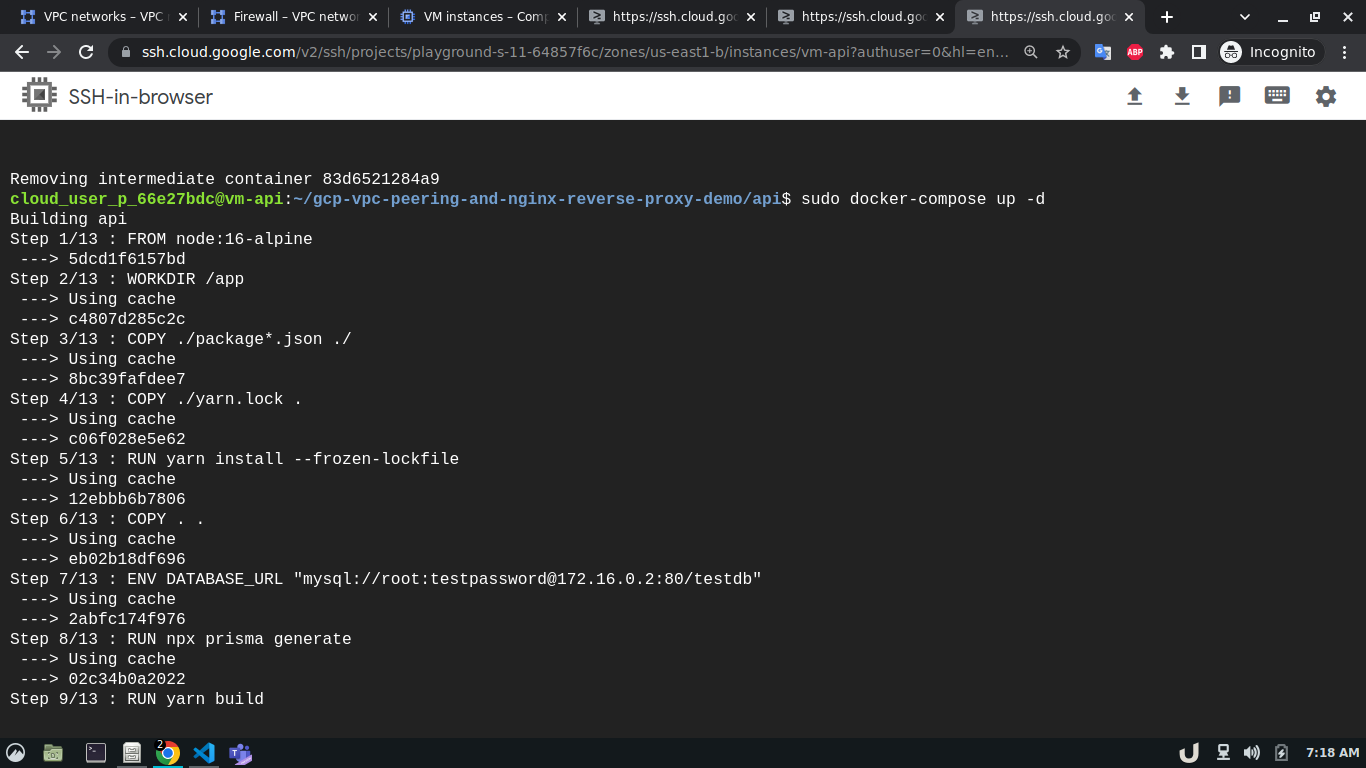Viewport: 1366px width, 768px height.
Task: Open a new browser tab
Action: (x=1166, y=17)
